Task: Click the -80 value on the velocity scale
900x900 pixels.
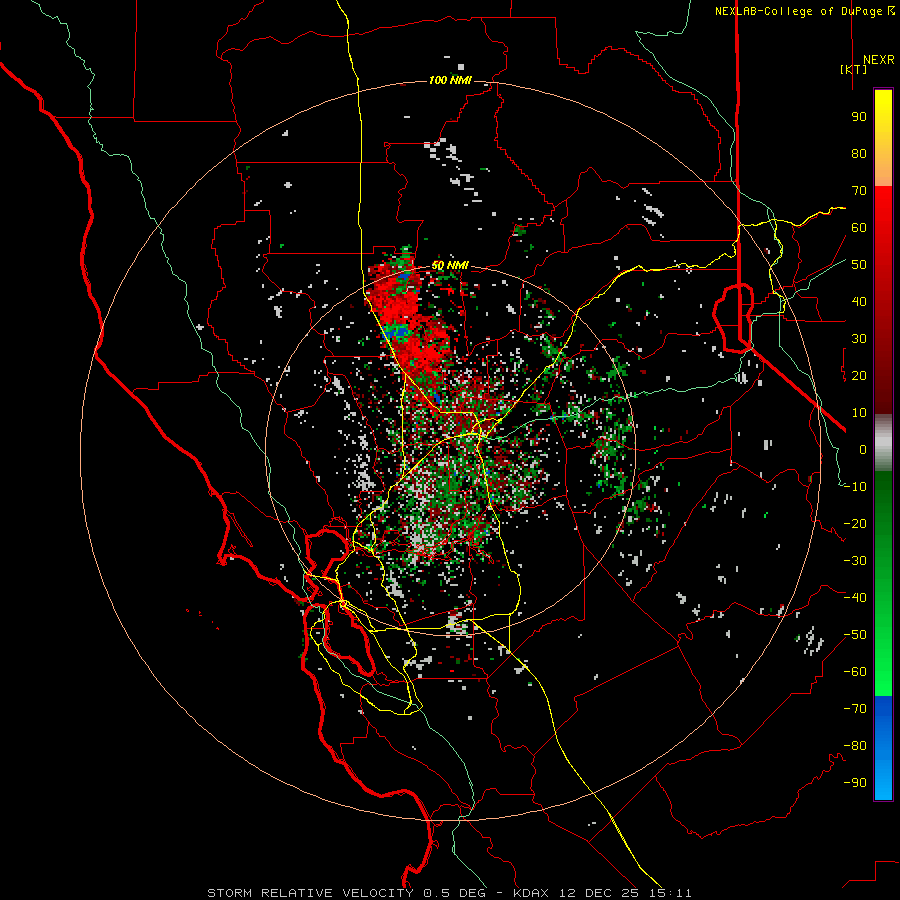Action: pos(855,746)
